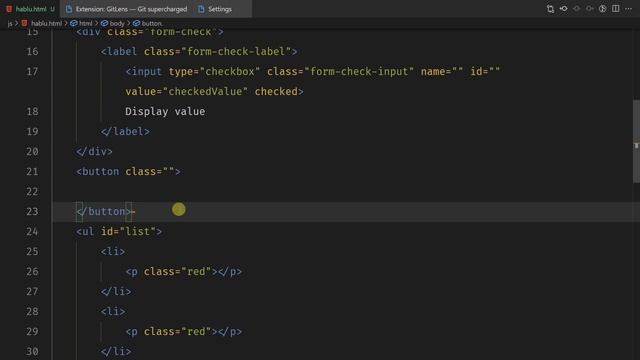Open previous revision changes icon
This screenshot has width=640, height=360.
(x=576, y=9)
